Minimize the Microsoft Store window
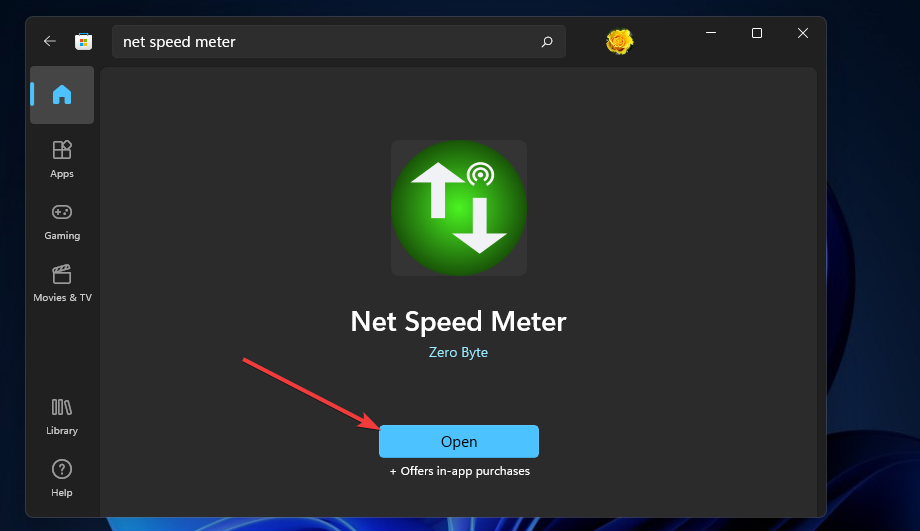 711,33
